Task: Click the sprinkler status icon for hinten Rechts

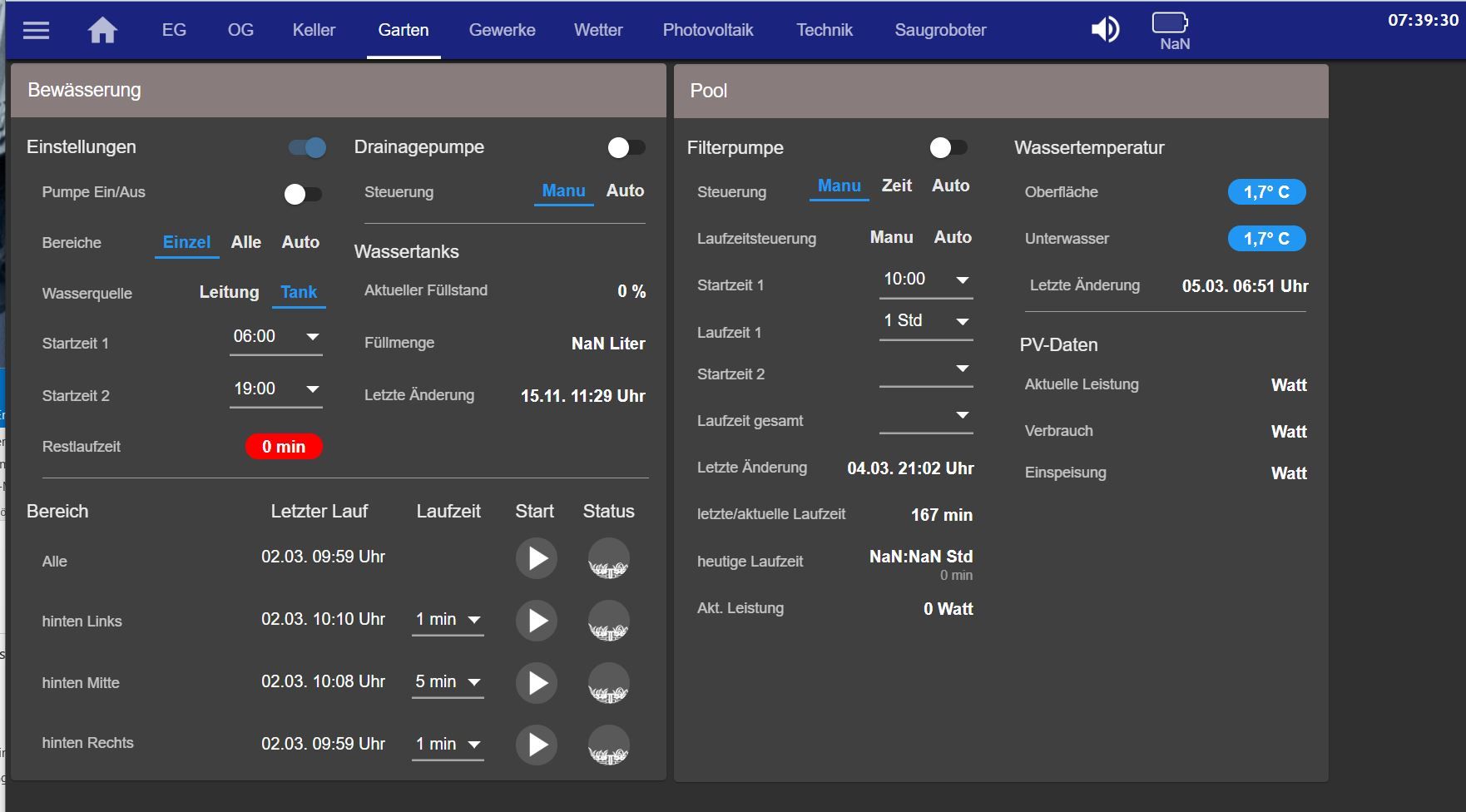Action: click(x=609, y=745)
